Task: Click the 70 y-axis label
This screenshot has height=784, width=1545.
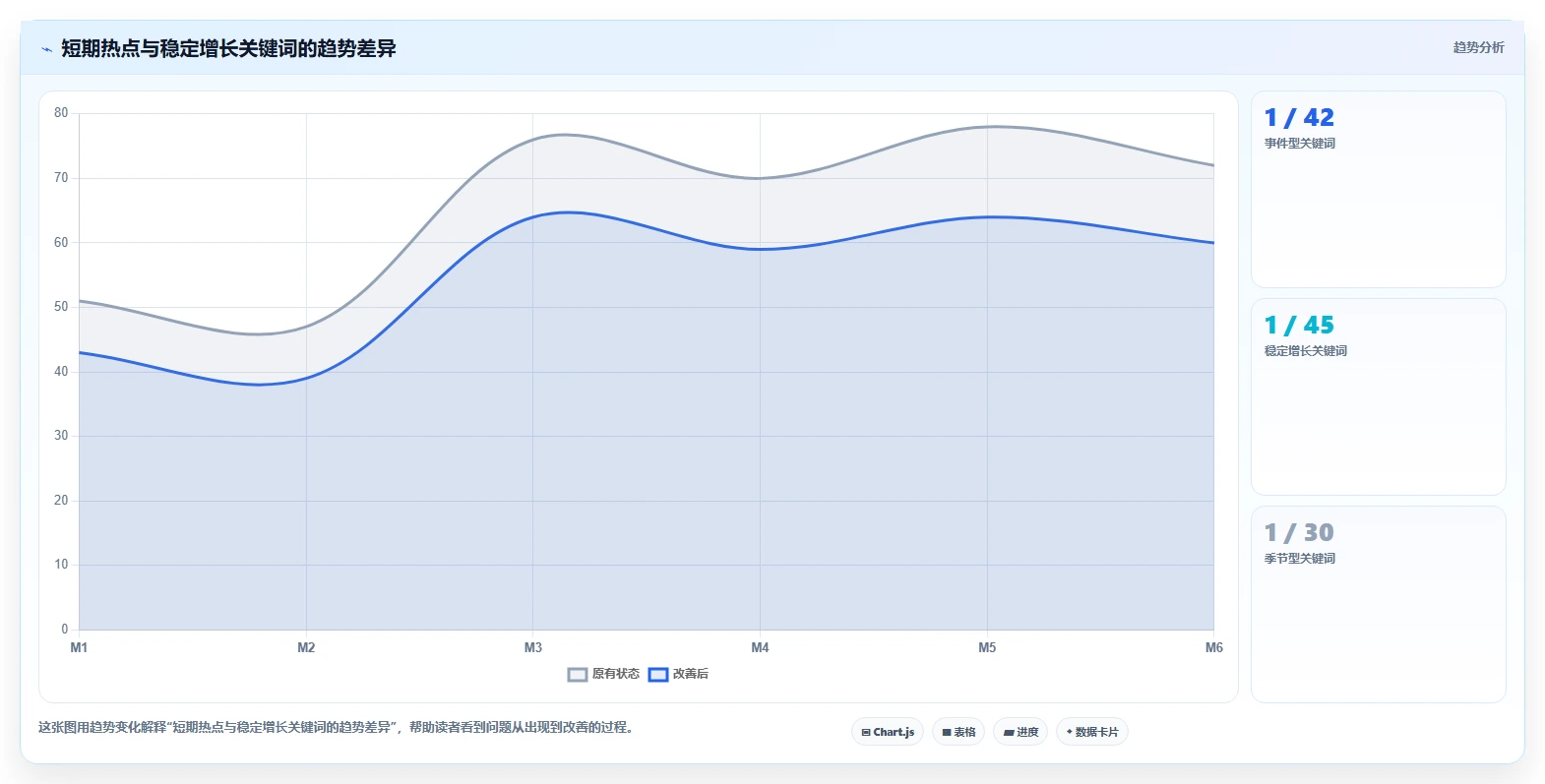Action: click(x=61, y=178)
